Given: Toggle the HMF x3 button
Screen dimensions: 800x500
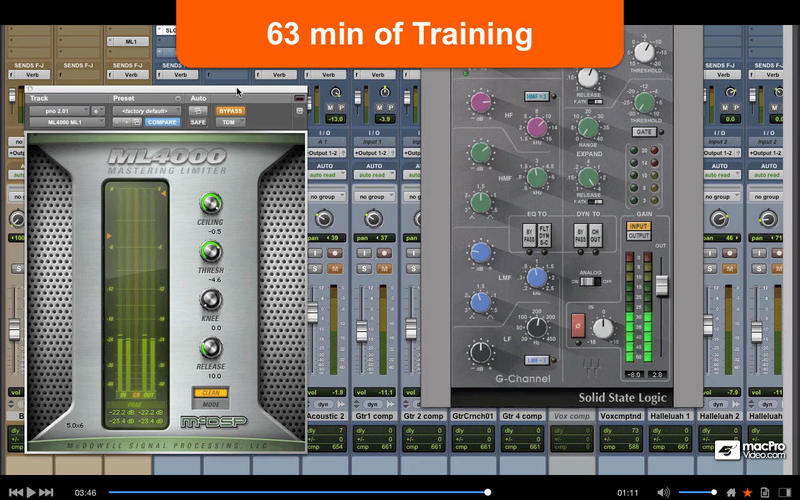Looking at the screenshot, I should click(537, 96).
